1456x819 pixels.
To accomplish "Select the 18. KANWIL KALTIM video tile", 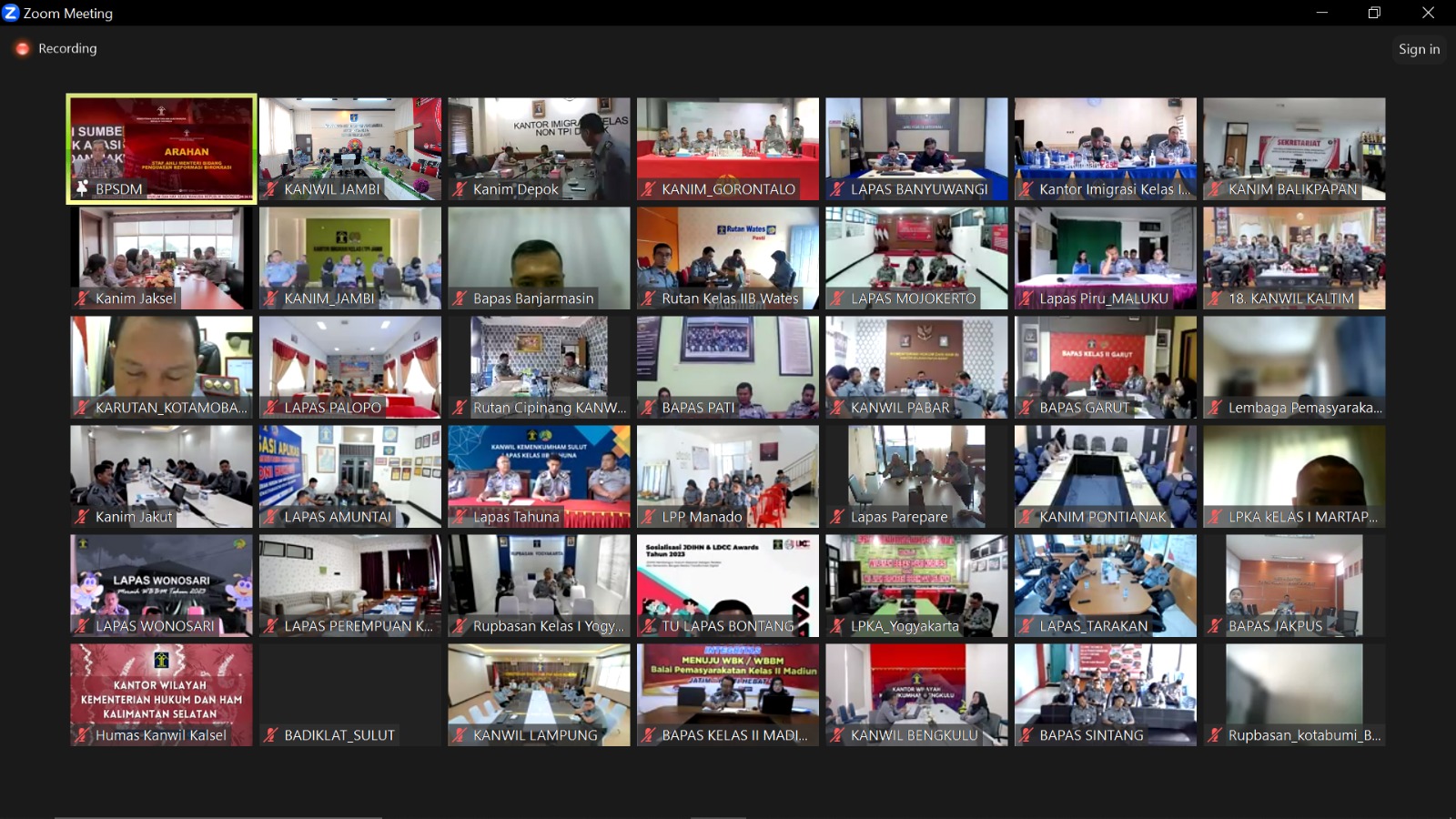I will pos(1293,255).
